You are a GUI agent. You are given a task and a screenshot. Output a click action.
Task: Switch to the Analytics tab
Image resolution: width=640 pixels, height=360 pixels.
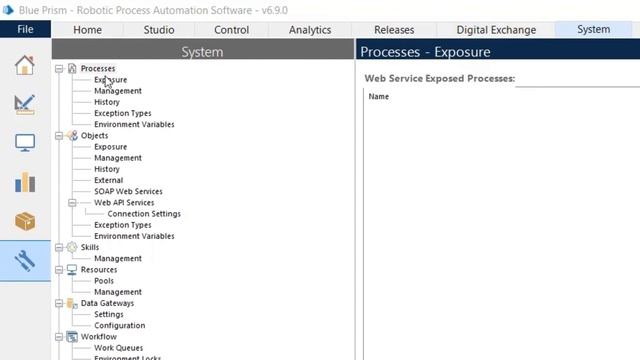click(x=310, y=30)
